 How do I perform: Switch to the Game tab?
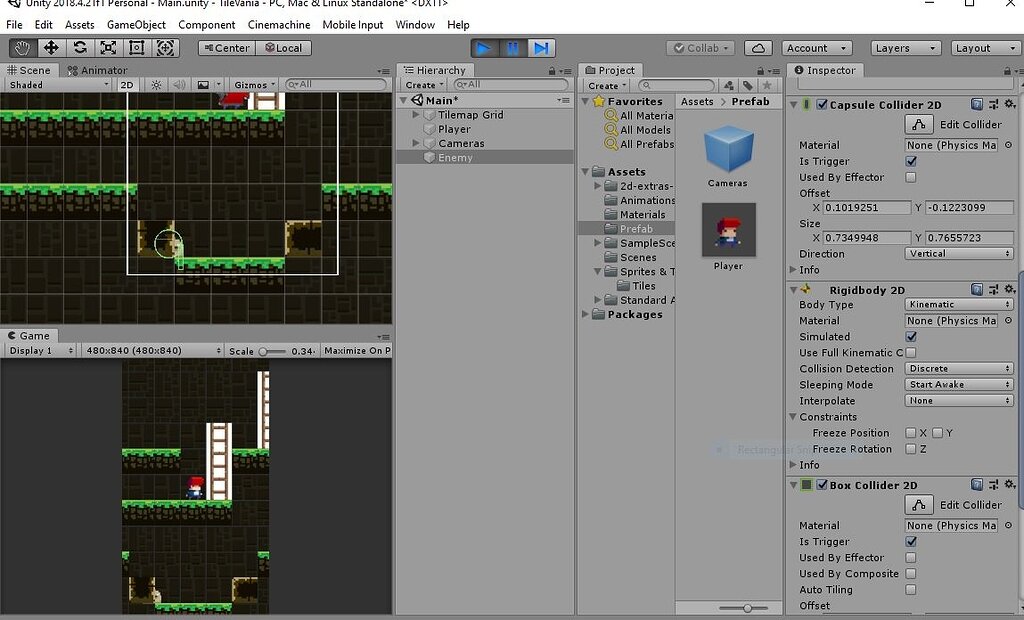click(x=30, y=335)
